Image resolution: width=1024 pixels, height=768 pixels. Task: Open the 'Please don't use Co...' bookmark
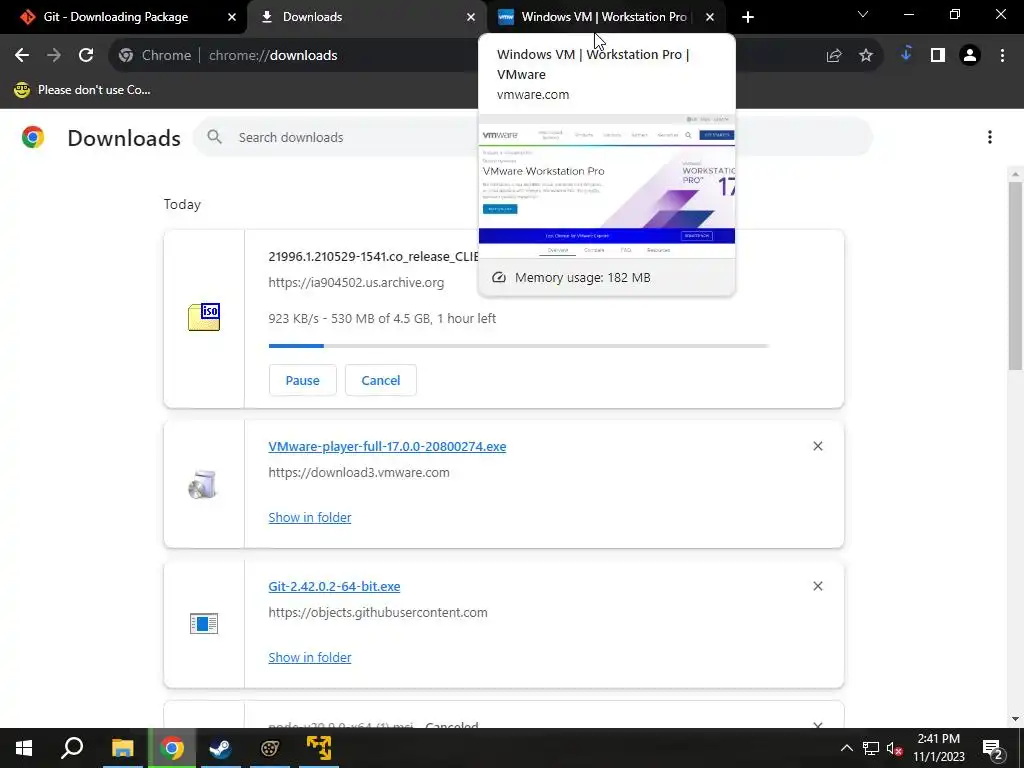[x=82, y=90]
